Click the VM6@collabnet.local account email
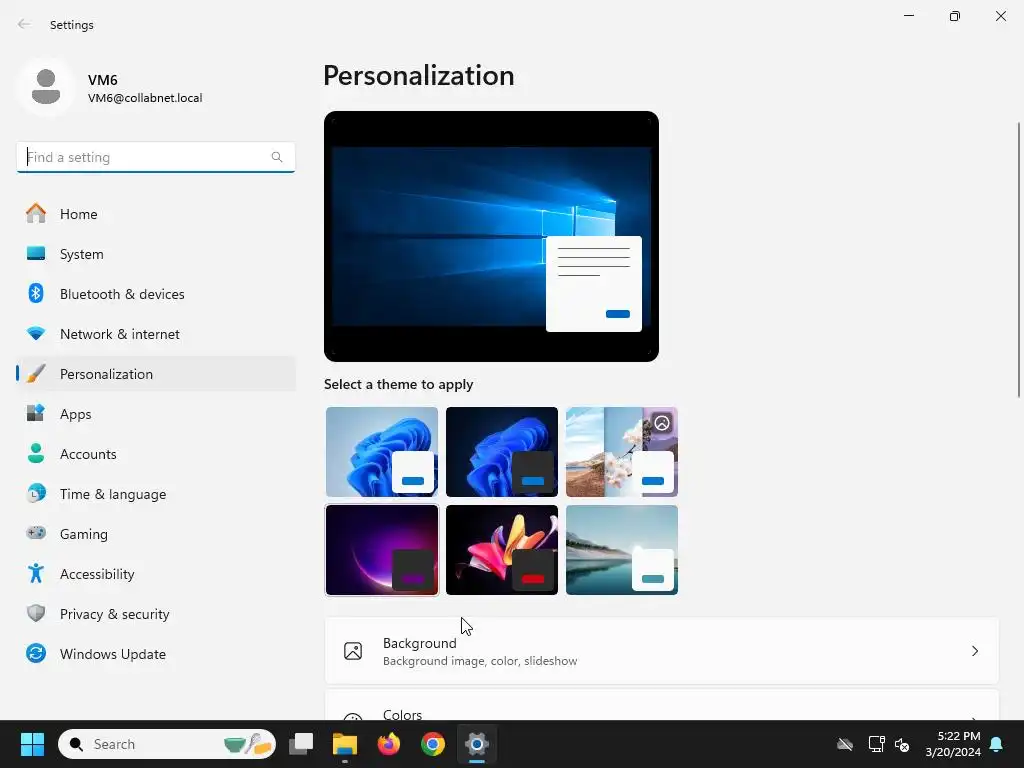1024x768 pixels. 145,98
